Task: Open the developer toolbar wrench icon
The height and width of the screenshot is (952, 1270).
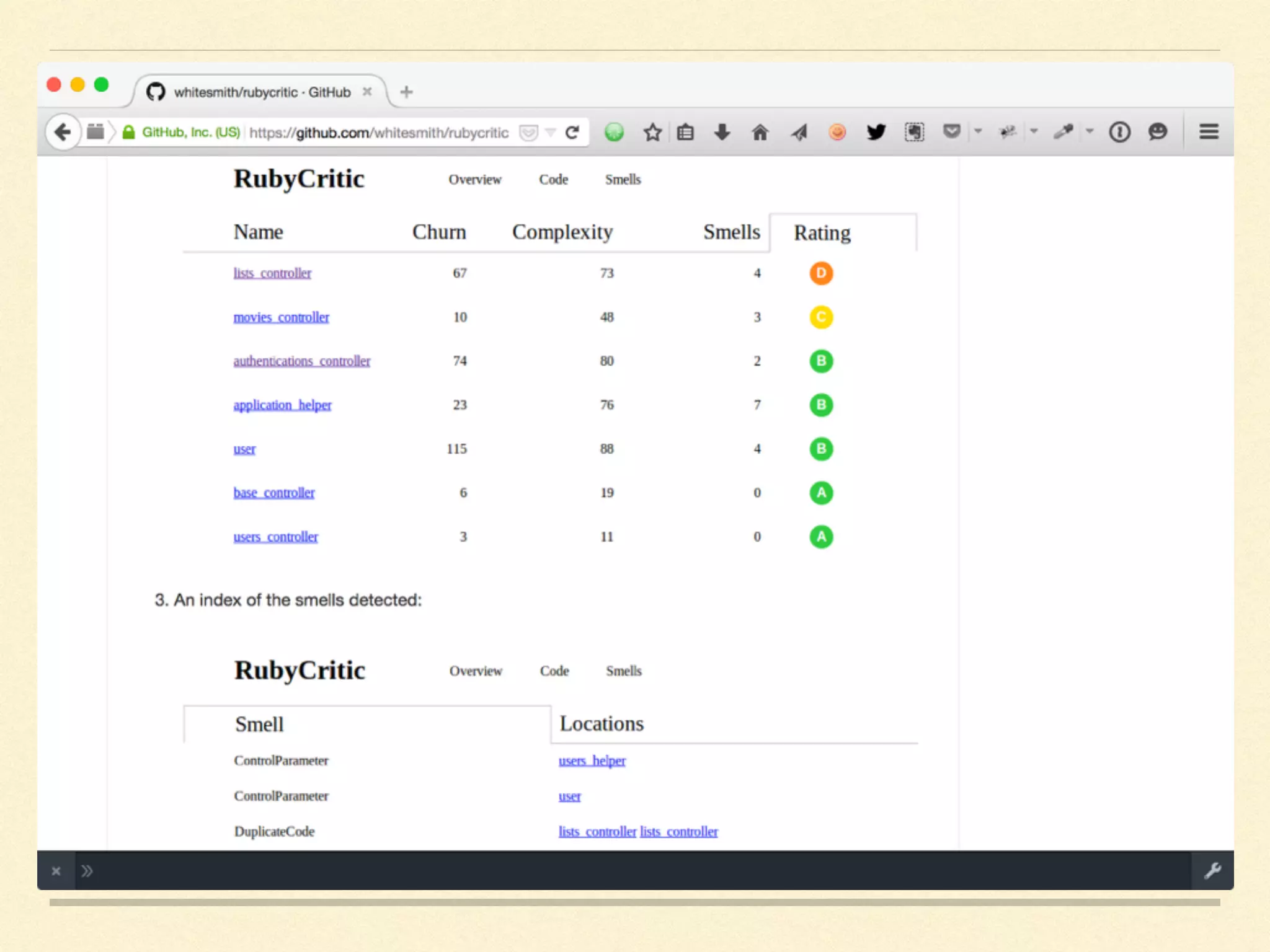Action: pyautogui.click(x=1212, y=871)
